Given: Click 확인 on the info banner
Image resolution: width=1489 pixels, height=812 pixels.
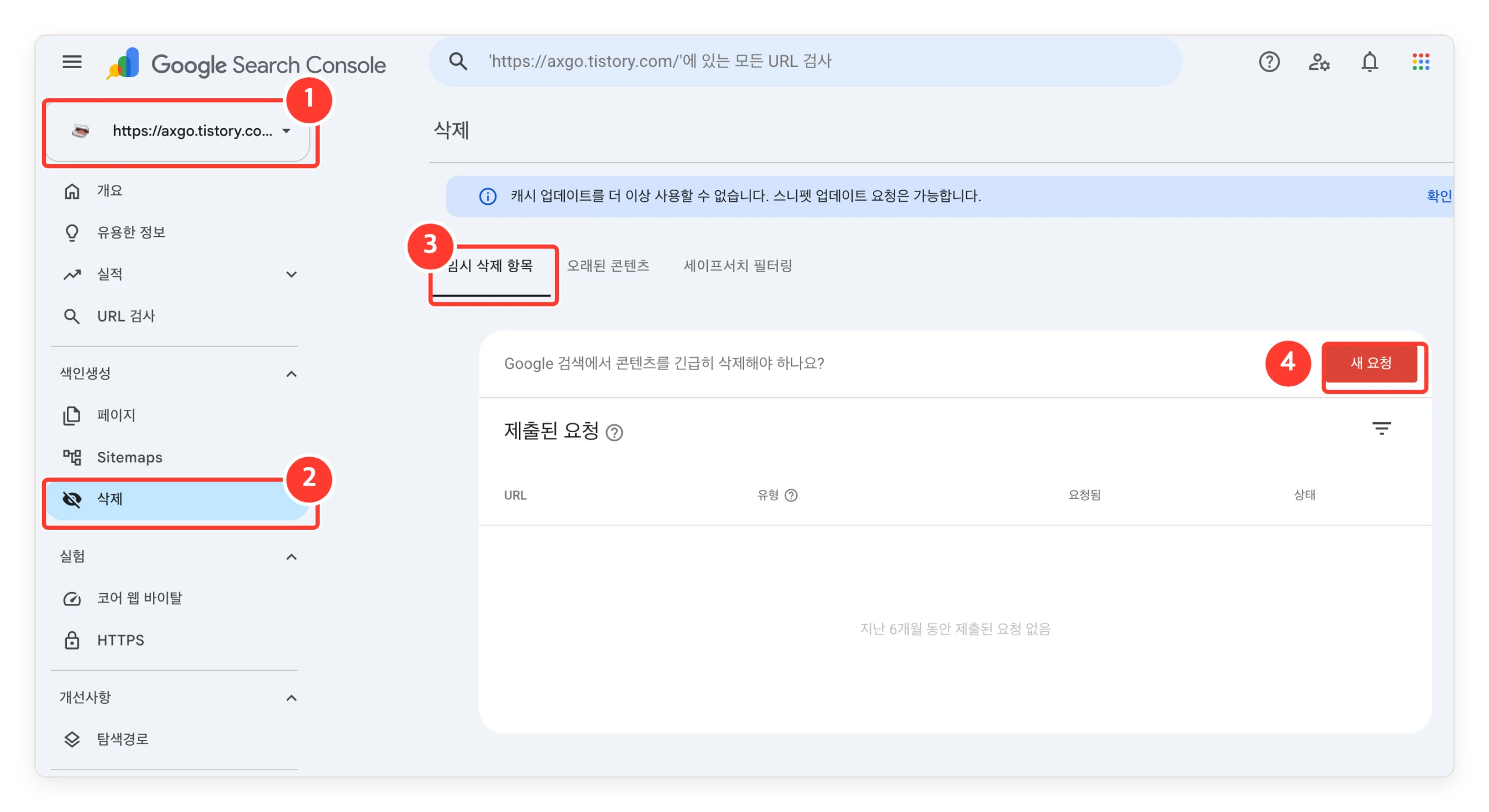Looking at the screenshot, I should click(x=1438, y=196).
